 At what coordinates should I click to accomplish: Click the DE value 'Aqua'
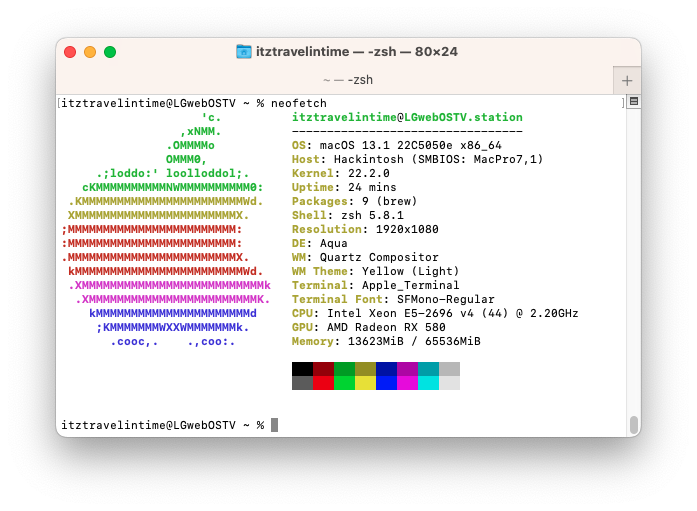click(x=333, y=244)
